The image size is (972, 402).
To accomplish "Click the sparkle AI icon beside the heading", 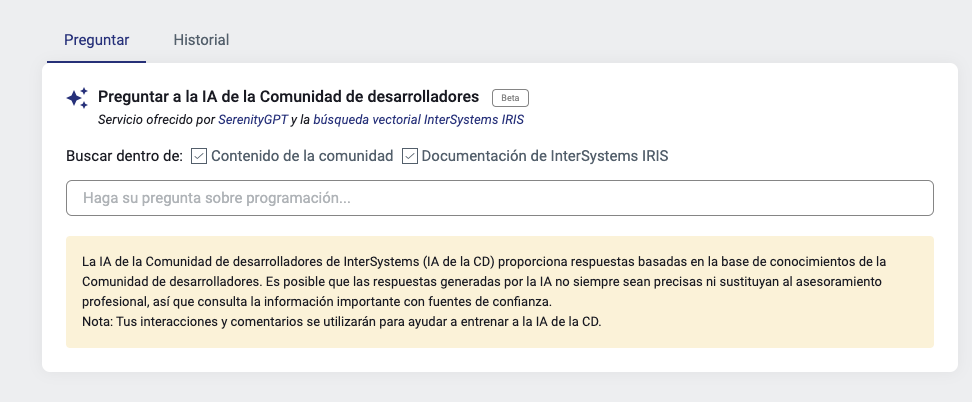I will point(77,98).
